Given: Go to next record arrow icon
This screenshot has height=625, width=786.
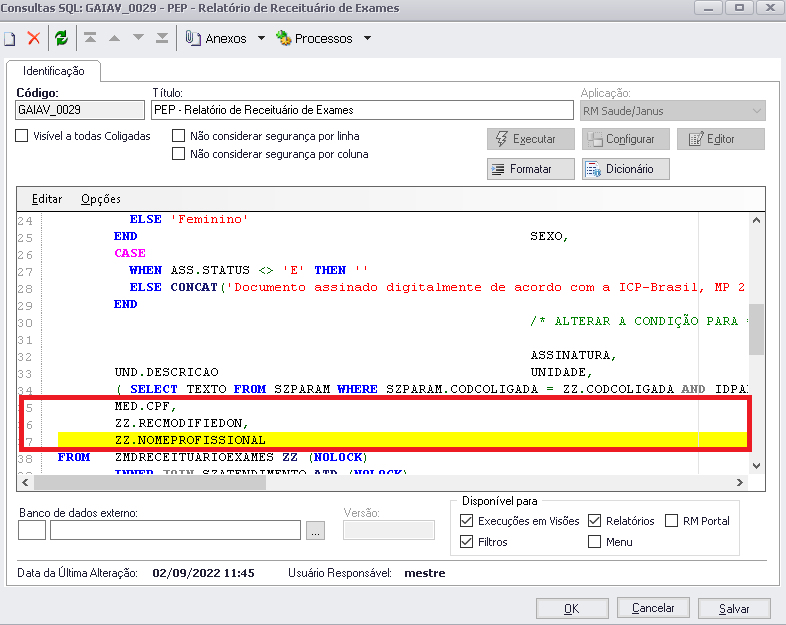Looking at the screenshot, I should click(x=138, y=39).
